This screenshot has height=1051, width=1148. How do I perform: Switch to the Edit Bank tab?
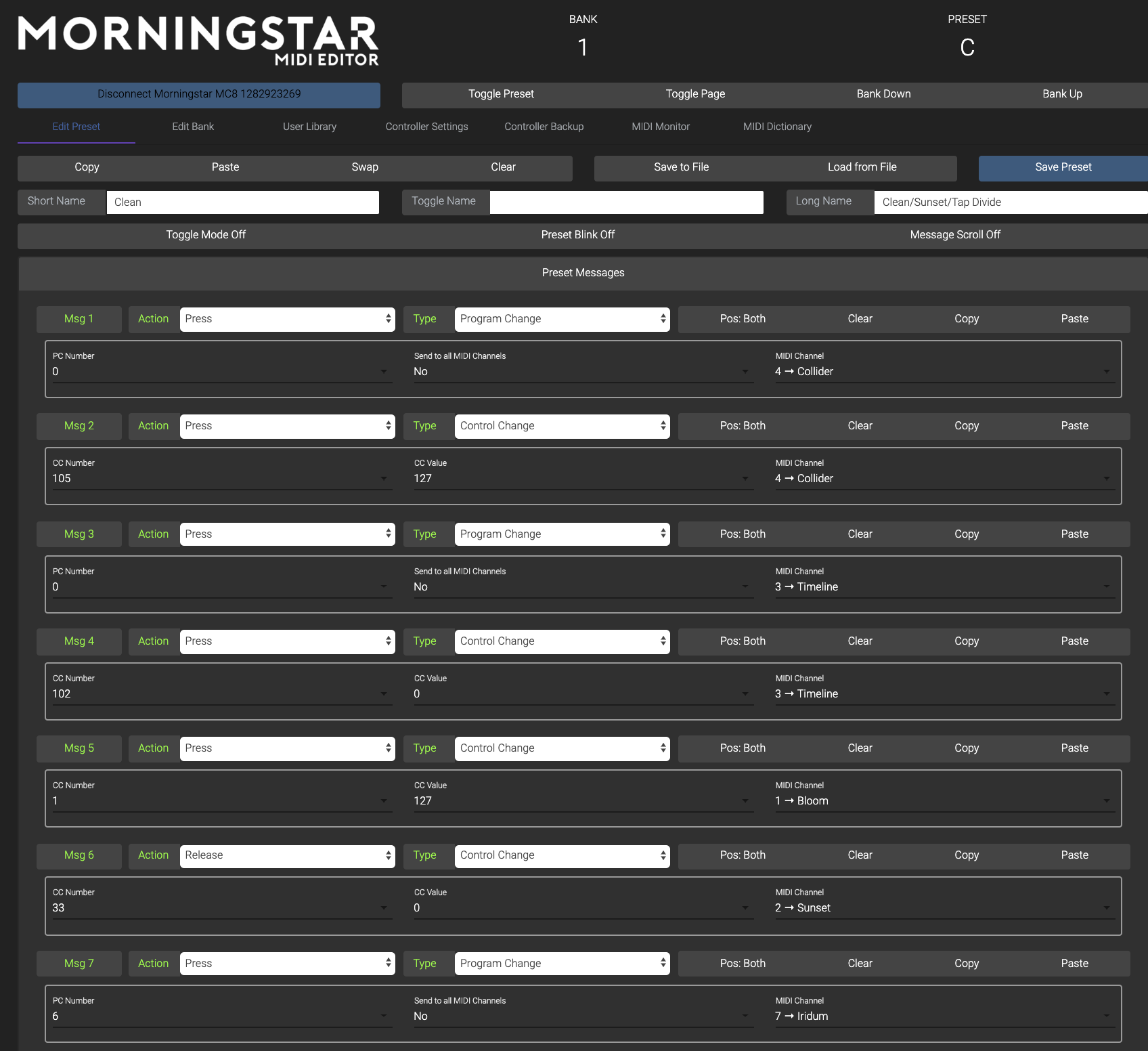click(193, 127)
